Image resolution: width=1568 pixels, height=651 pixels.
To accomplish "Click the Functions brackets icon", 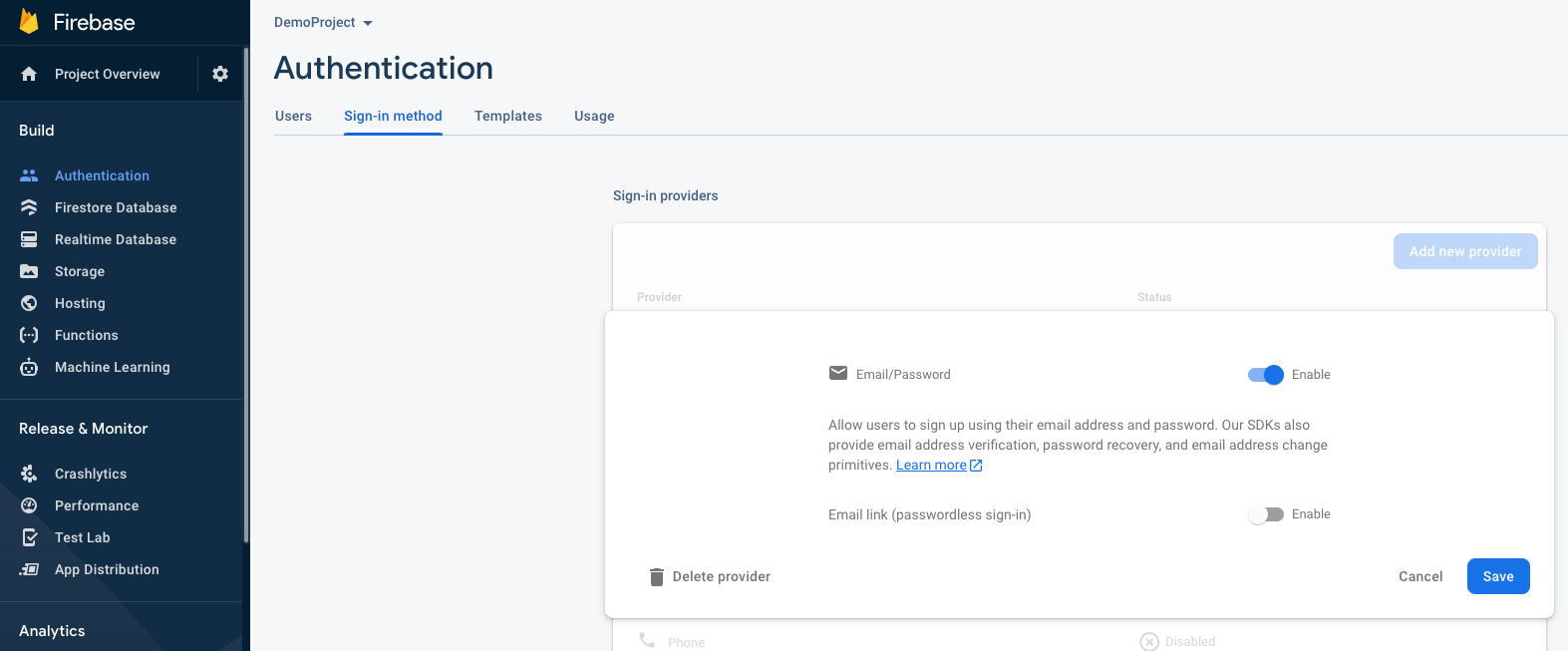I will coord(29,335).
